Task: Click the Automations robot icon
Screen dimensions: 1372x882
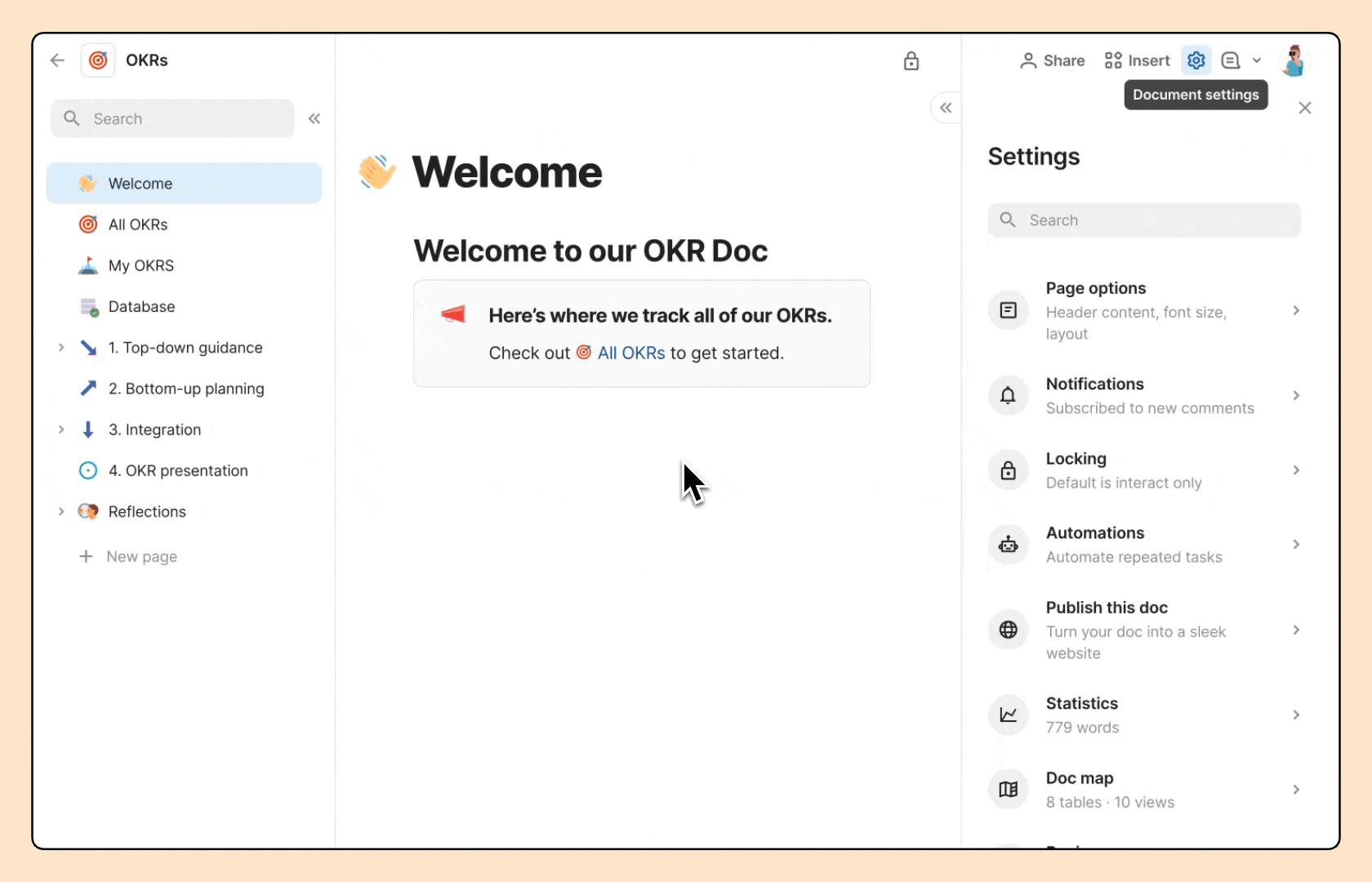Action: click(x=1009, y=545)
